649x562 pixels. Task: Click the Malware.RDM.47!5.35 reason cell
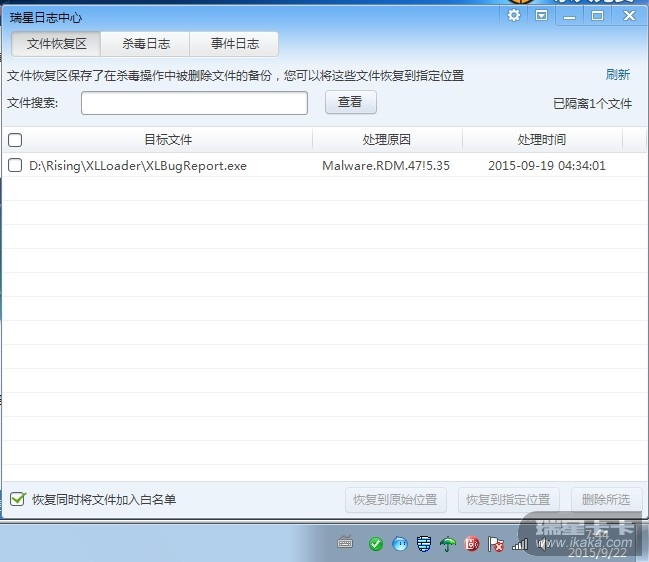[386, 166]
